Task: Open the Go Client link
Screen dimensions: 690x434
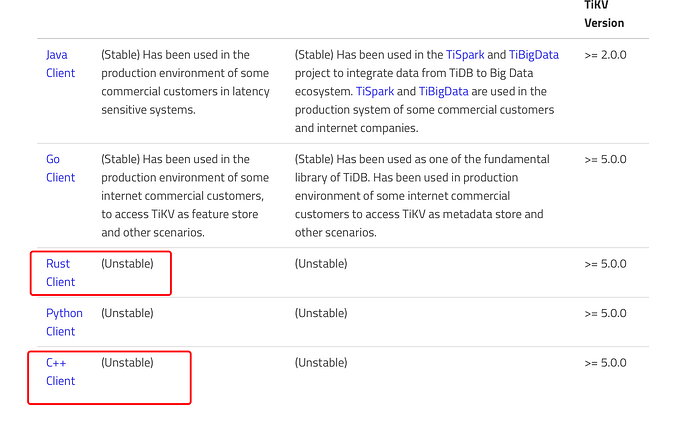Action: [x=60, y=168]
